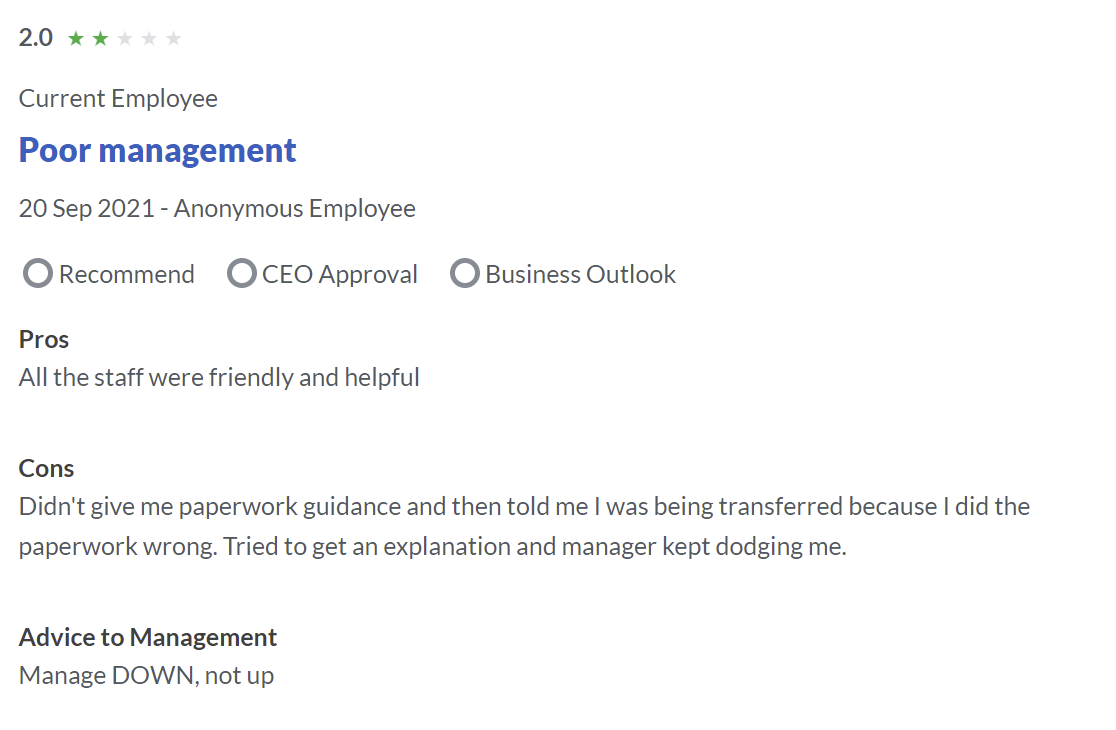Click the first green rating star

(x=76, y=38)
